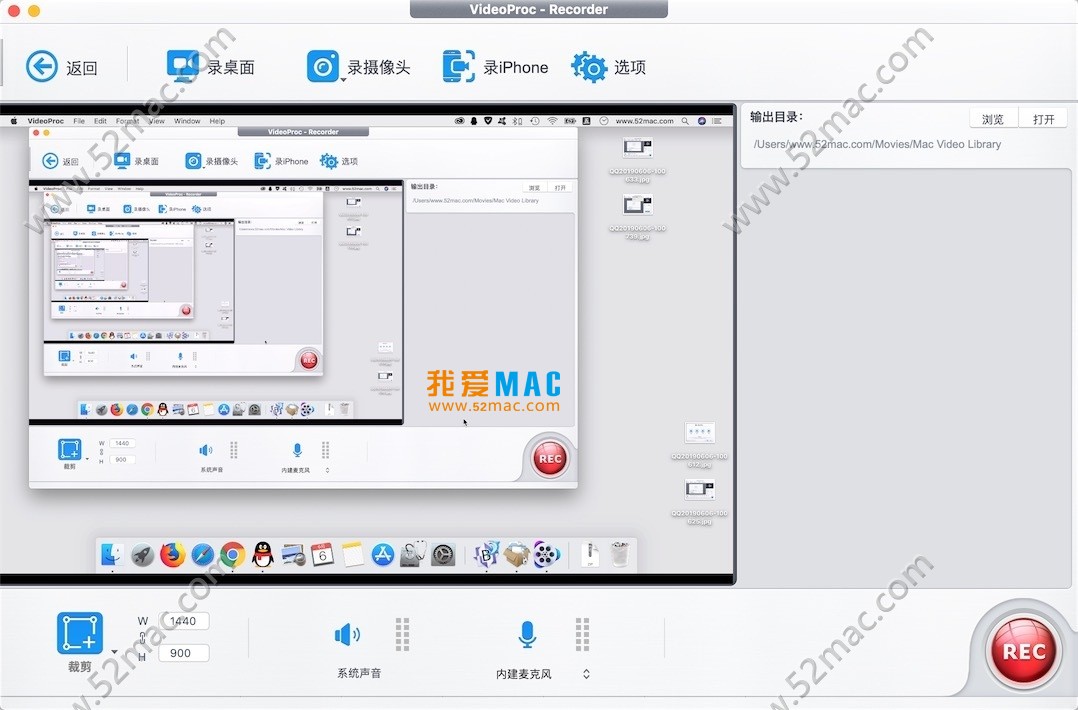Click the App Store icon in the previewed dock

coord(383,554)
